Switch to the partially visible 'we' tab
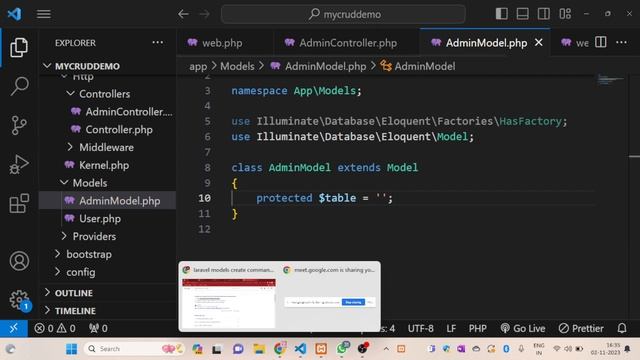The image size is (640, 360). (x=575, y=43)
